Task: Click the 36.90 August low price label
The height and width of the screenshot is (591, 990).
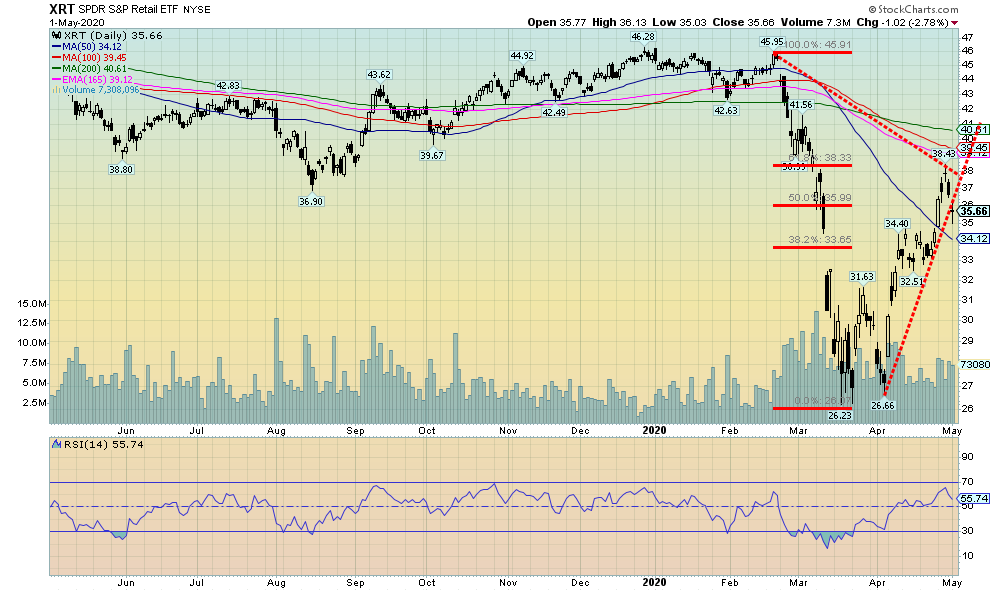Action: (313, 201)
